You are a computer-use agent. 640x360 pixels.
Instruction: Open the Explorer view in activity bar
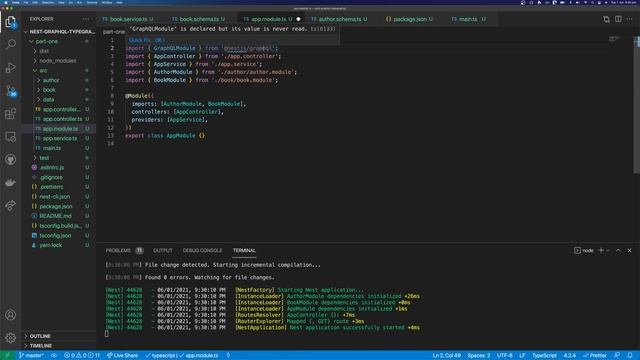[11, 21]
